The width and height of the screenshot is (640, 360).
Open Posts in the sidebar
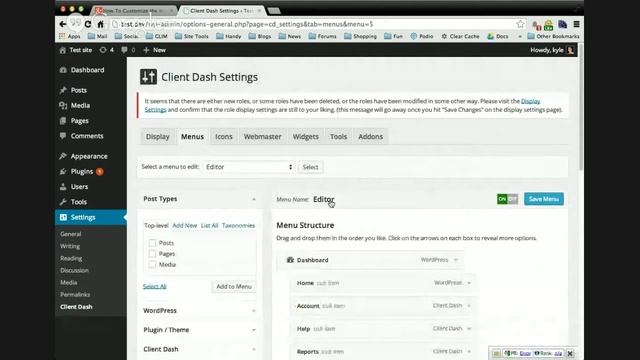(79, 90)
